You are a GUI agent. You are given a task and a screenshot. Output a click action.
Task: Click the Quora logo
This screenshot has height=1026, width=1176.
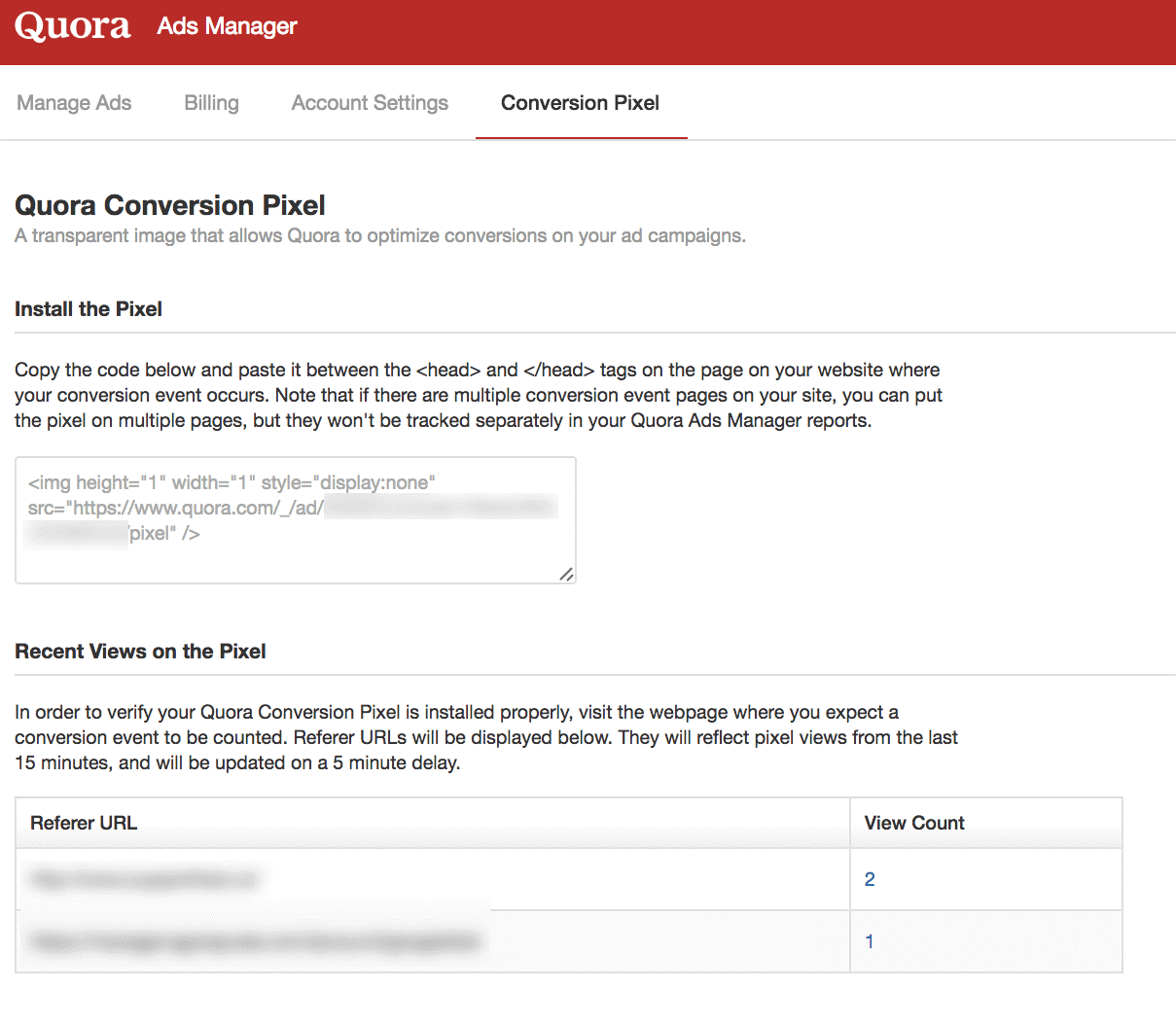pyautogui.click(x=72, y=27)
